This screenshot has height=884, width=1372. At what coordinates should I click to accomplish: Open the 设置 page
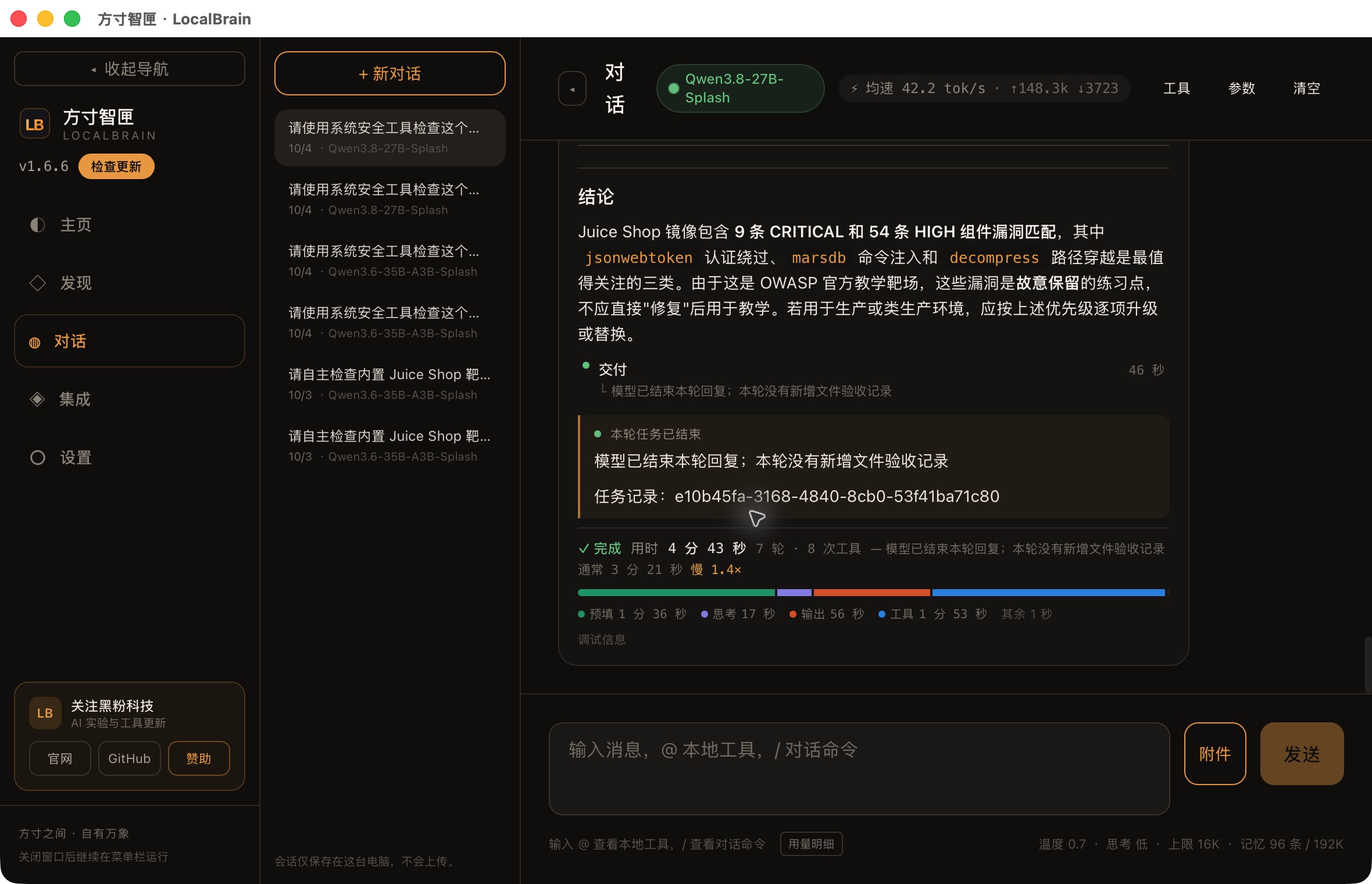(x=130, y=458)
